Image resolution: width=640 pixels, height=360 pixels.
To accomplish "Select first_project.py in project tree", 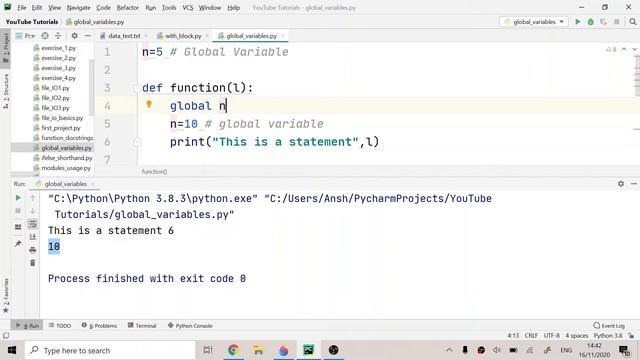I will (60, 128).
